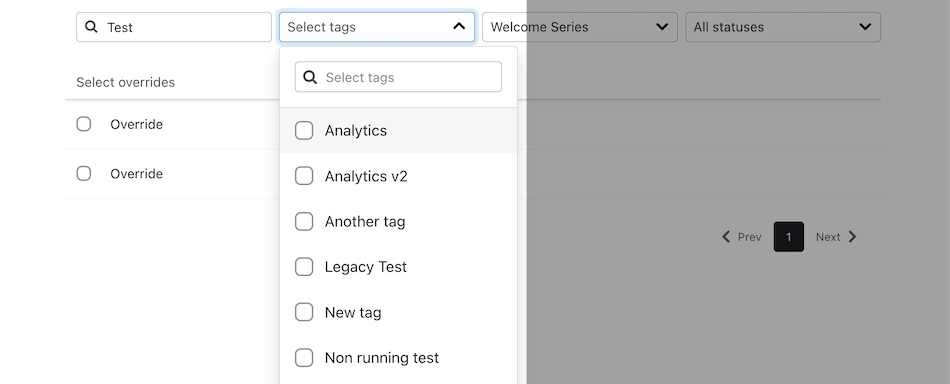Expand the All statuses dropdown
The height and width of the screenshot is (384, 950).
[783, 27]
